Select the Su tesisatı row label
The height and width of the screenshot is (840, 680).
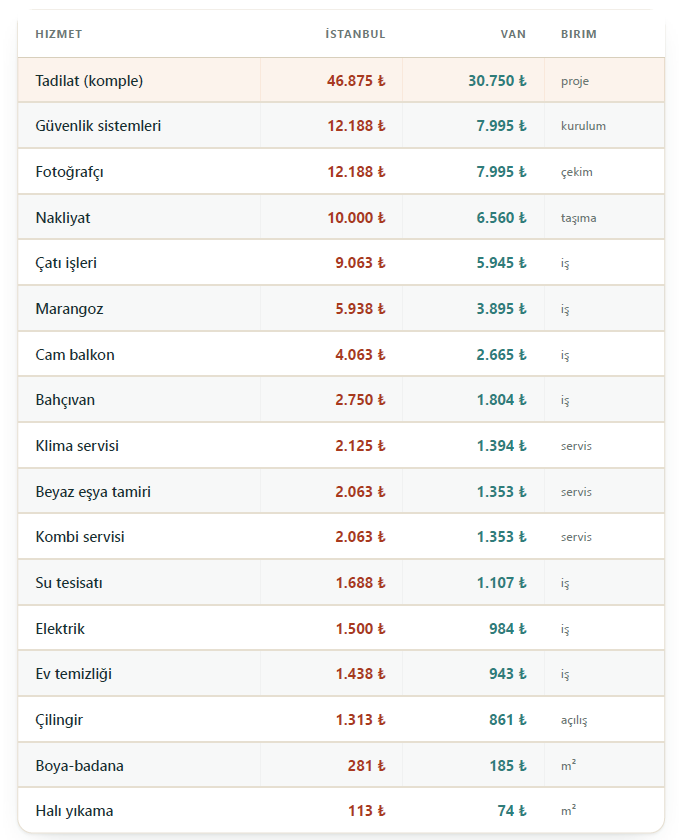(x=69, y=583)
